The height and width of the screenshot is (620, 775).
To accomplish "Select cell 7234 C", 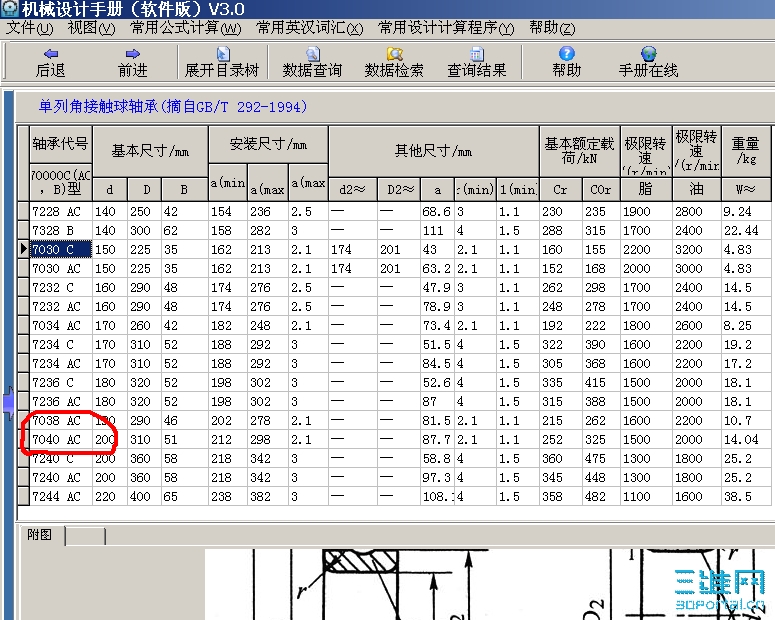I will [61, 344].
